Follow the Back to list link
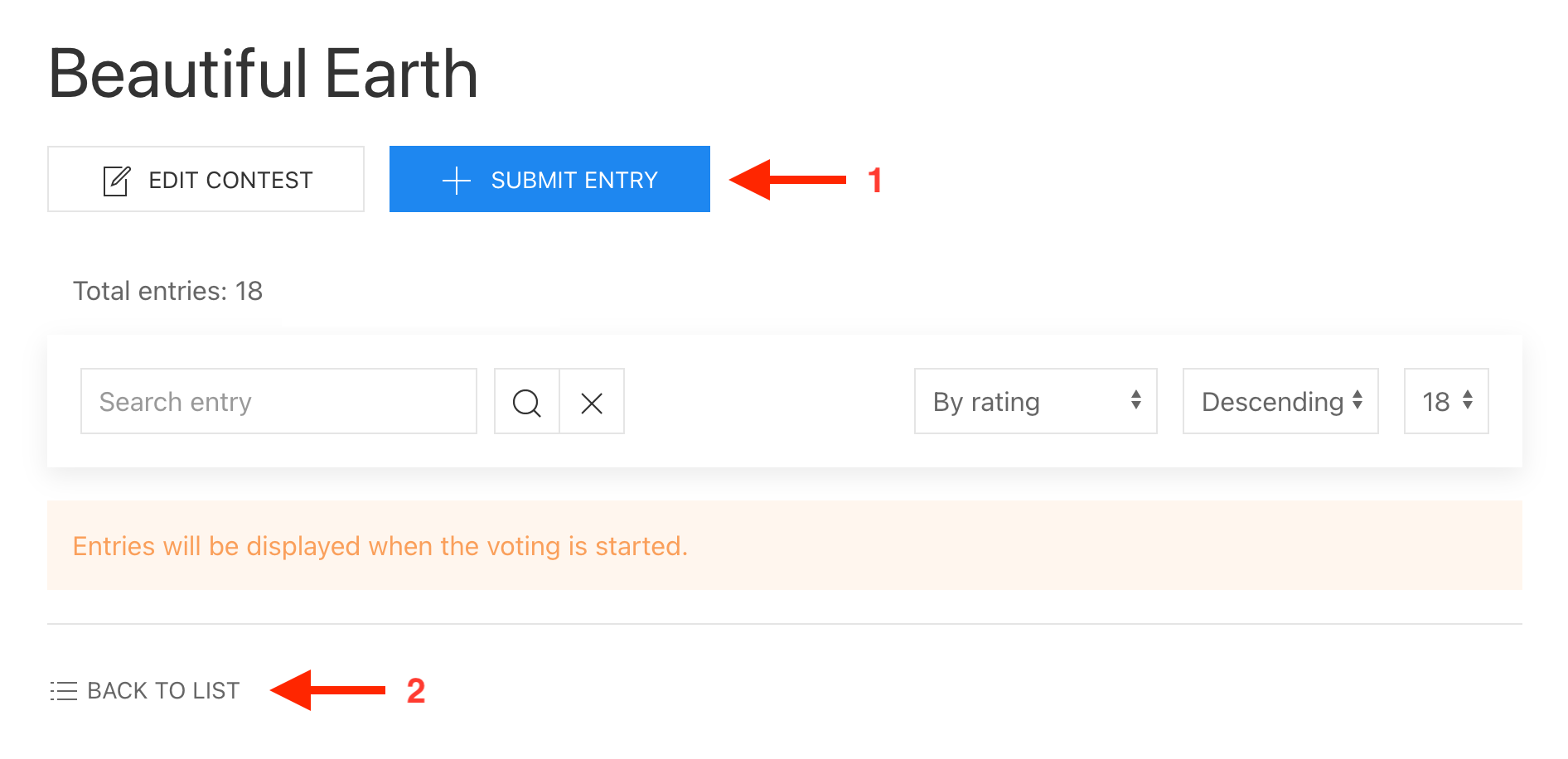This screenshot has height=759, width=1568. tap(162, 690)
